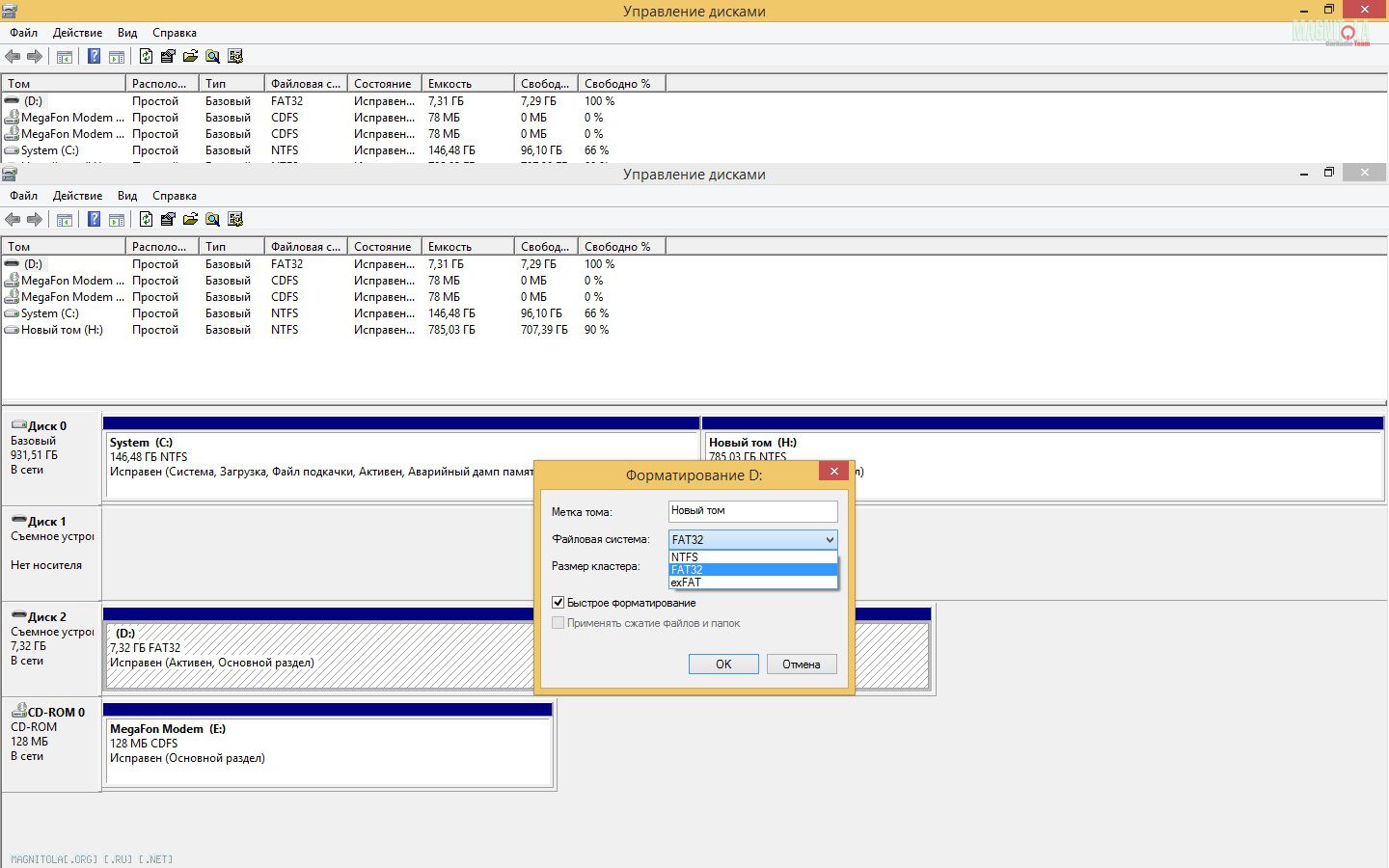Click Отмена to cancel formatting
This screenshot has height=868, width=1389.
point(802,664)
